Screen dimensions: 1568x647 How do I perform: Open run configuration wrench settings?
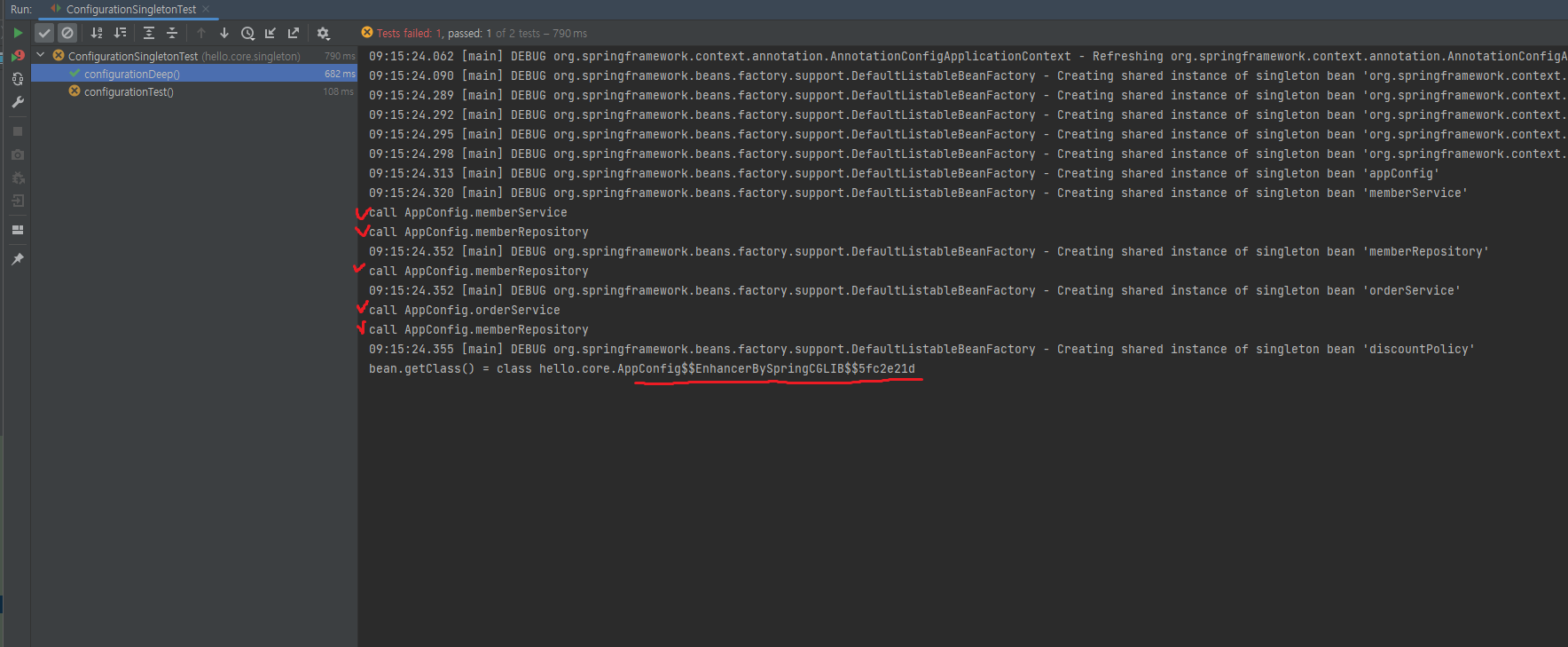18,102
